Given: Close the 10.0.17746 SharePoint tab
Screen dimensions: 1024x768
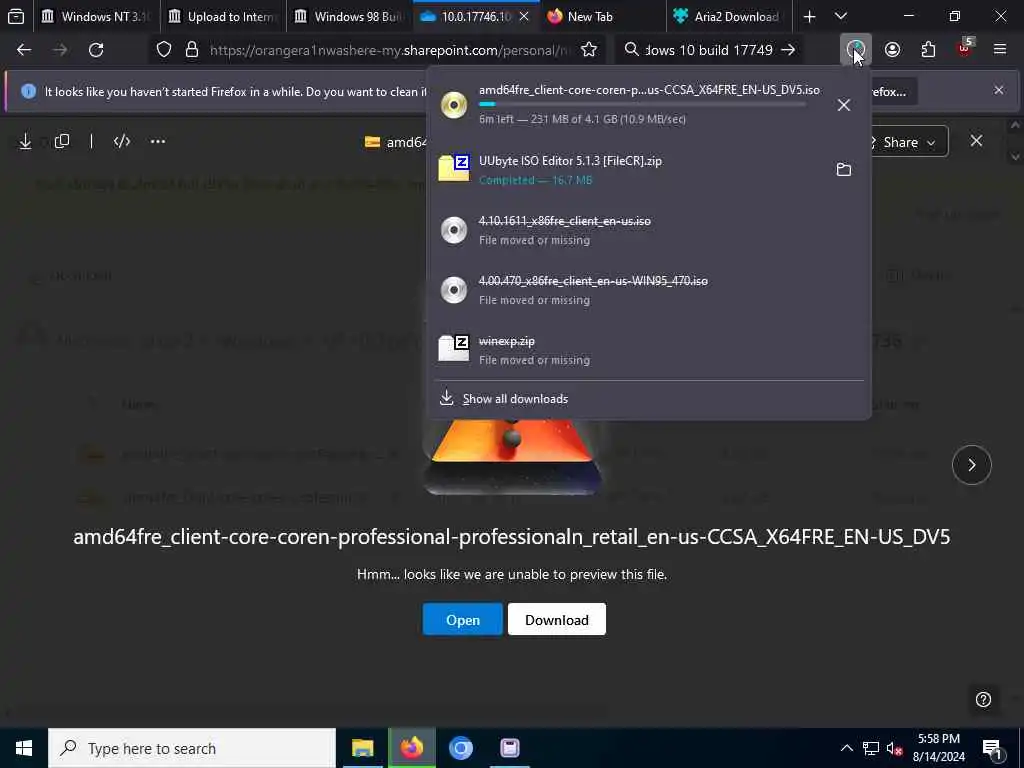Looking at the screenshot, I should click(524, 16).
